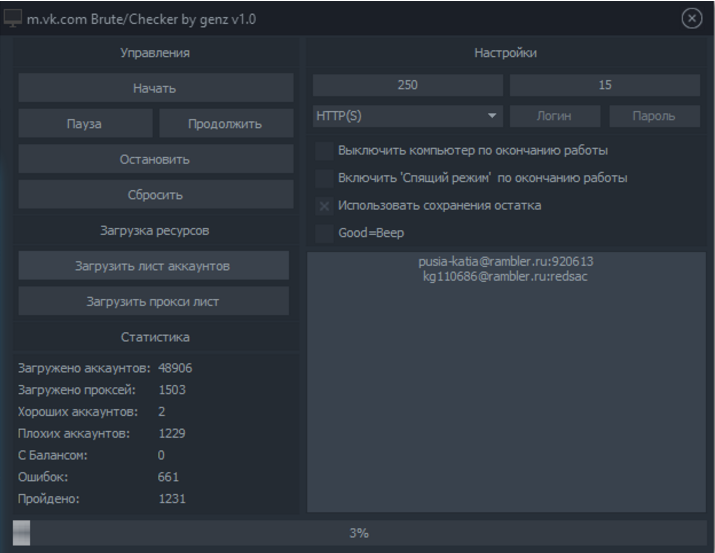Click Загрузить лист аккаунтов button
Screen dimensions: 715x553
click(x=153, y=265)
